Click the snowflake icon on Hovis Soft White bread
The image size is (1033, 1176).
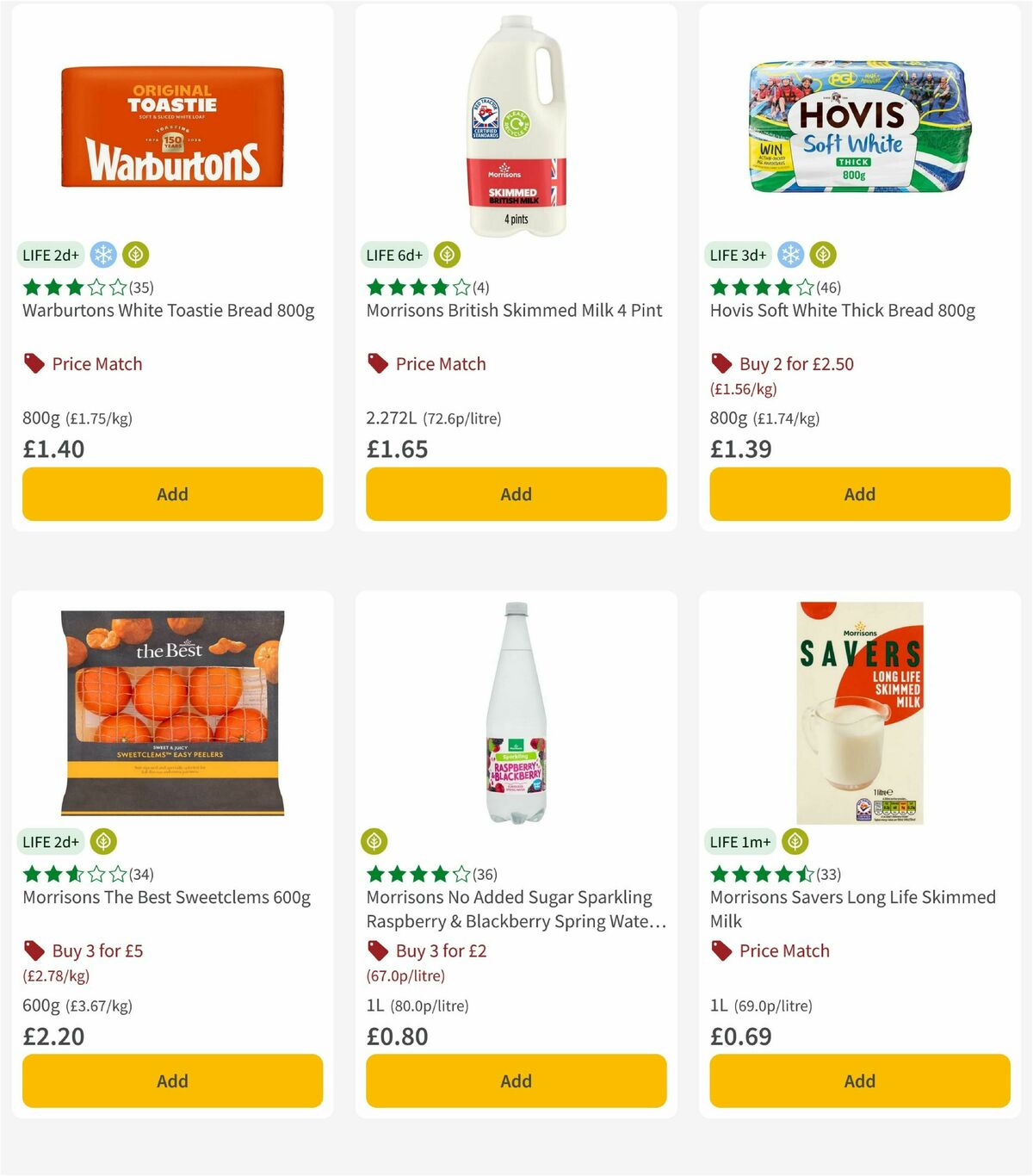(x=790, y=255)
